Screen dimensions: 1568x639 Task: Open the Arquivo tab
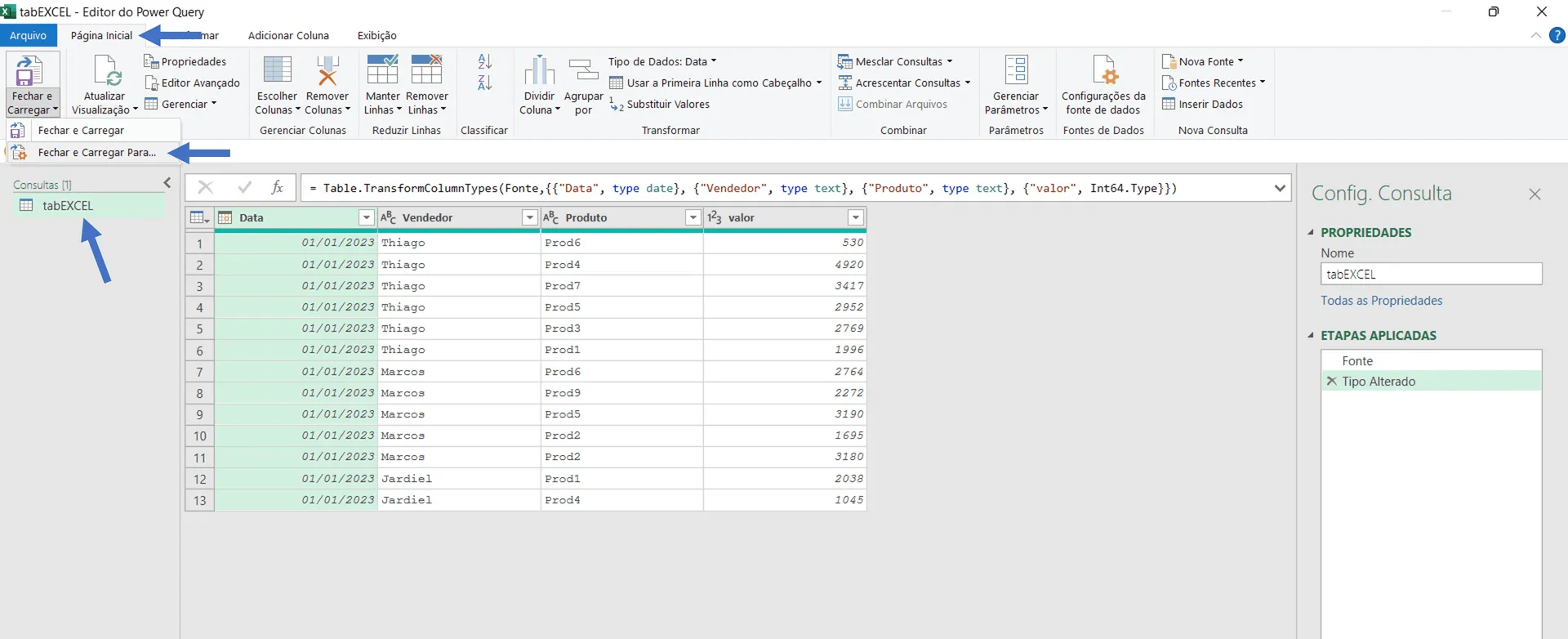(29, 35)
